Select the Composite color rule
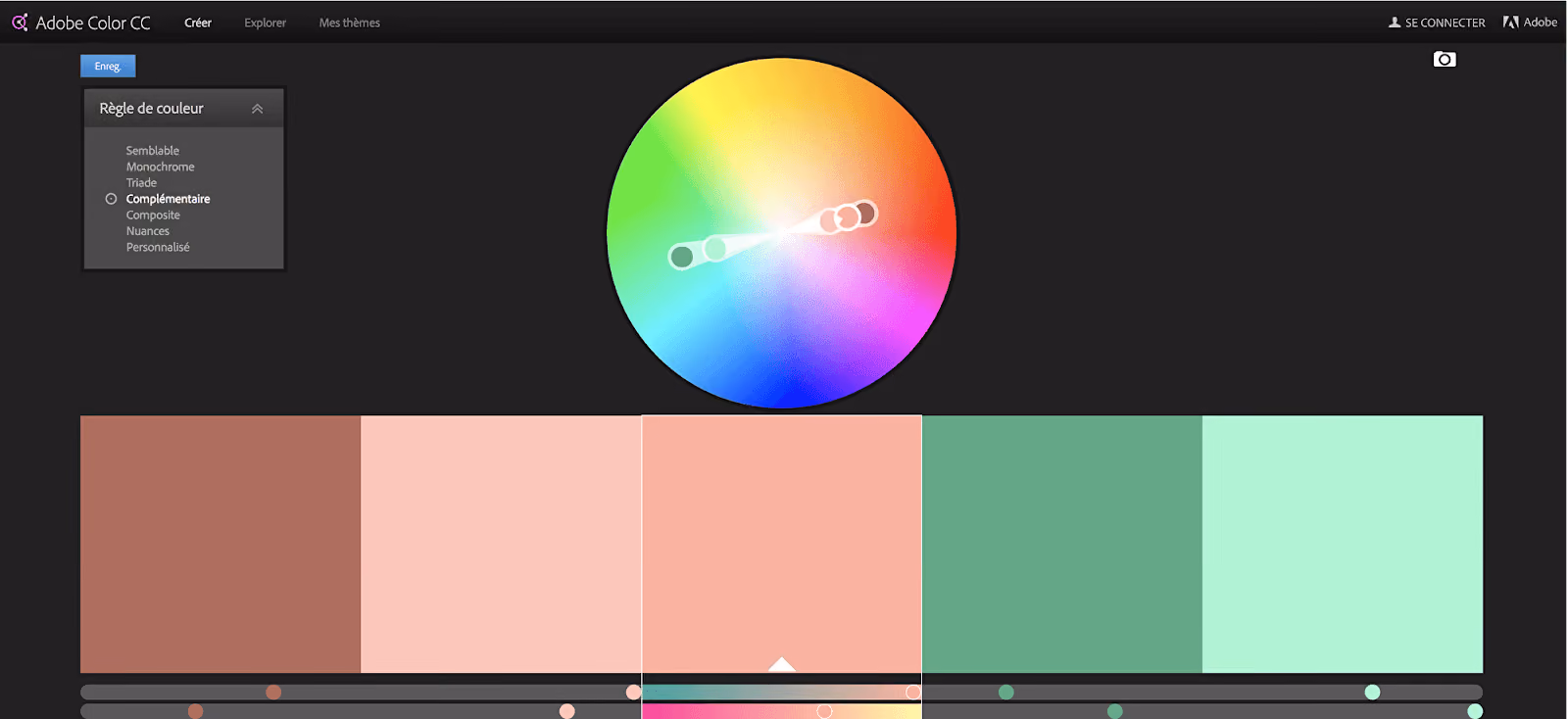1568x719 pixels. click(153, 216)
